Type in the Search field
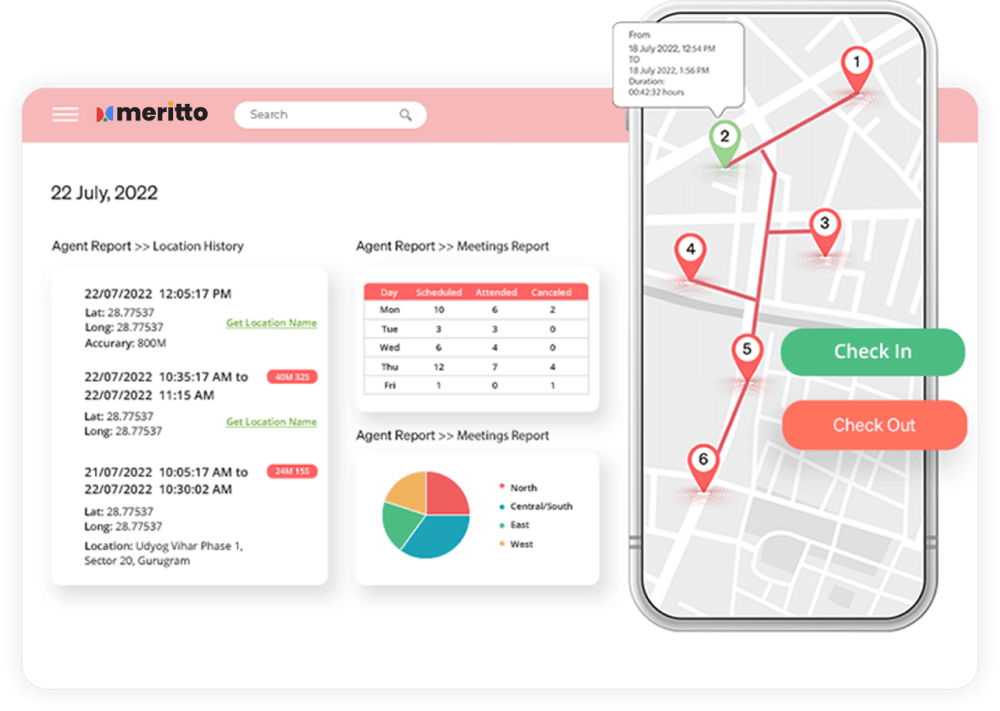The image size is (1000, 711). [x=320, y=115]
